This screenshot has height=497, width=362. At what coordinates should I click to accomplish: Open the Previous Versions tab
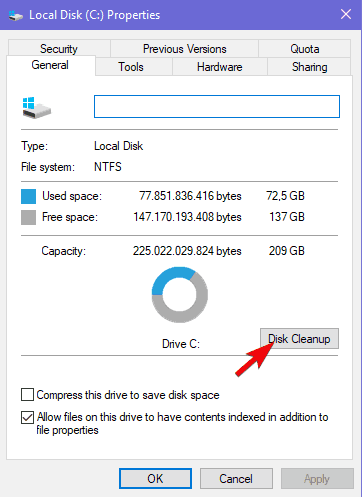[185, 49]
